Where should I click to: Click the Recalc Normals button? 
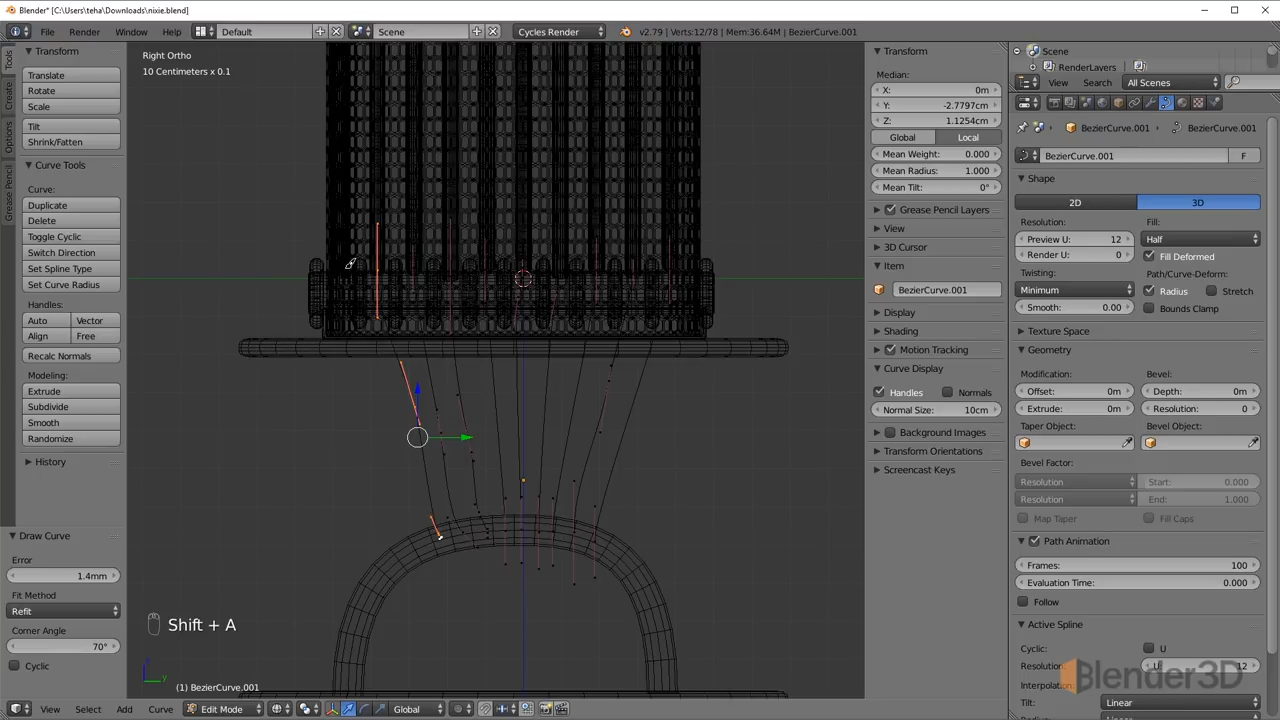coord(71,356)
